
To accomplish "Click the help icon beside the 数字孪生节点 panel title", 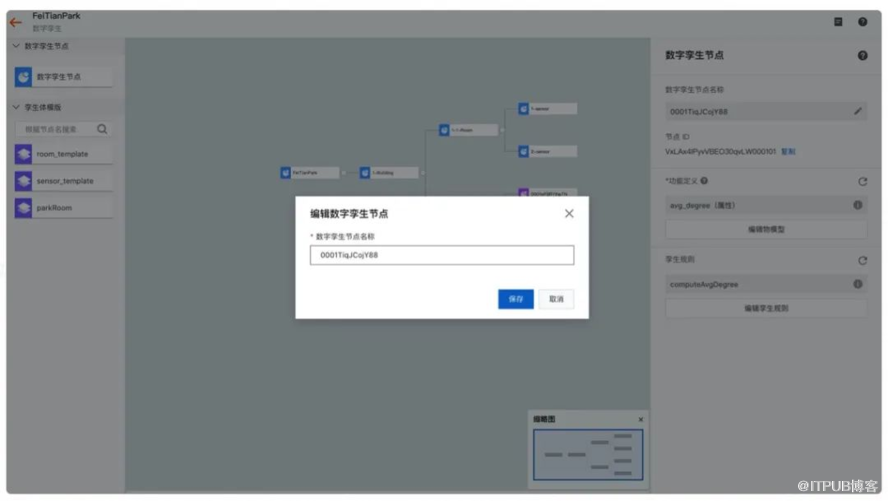I will click(862, 55).
